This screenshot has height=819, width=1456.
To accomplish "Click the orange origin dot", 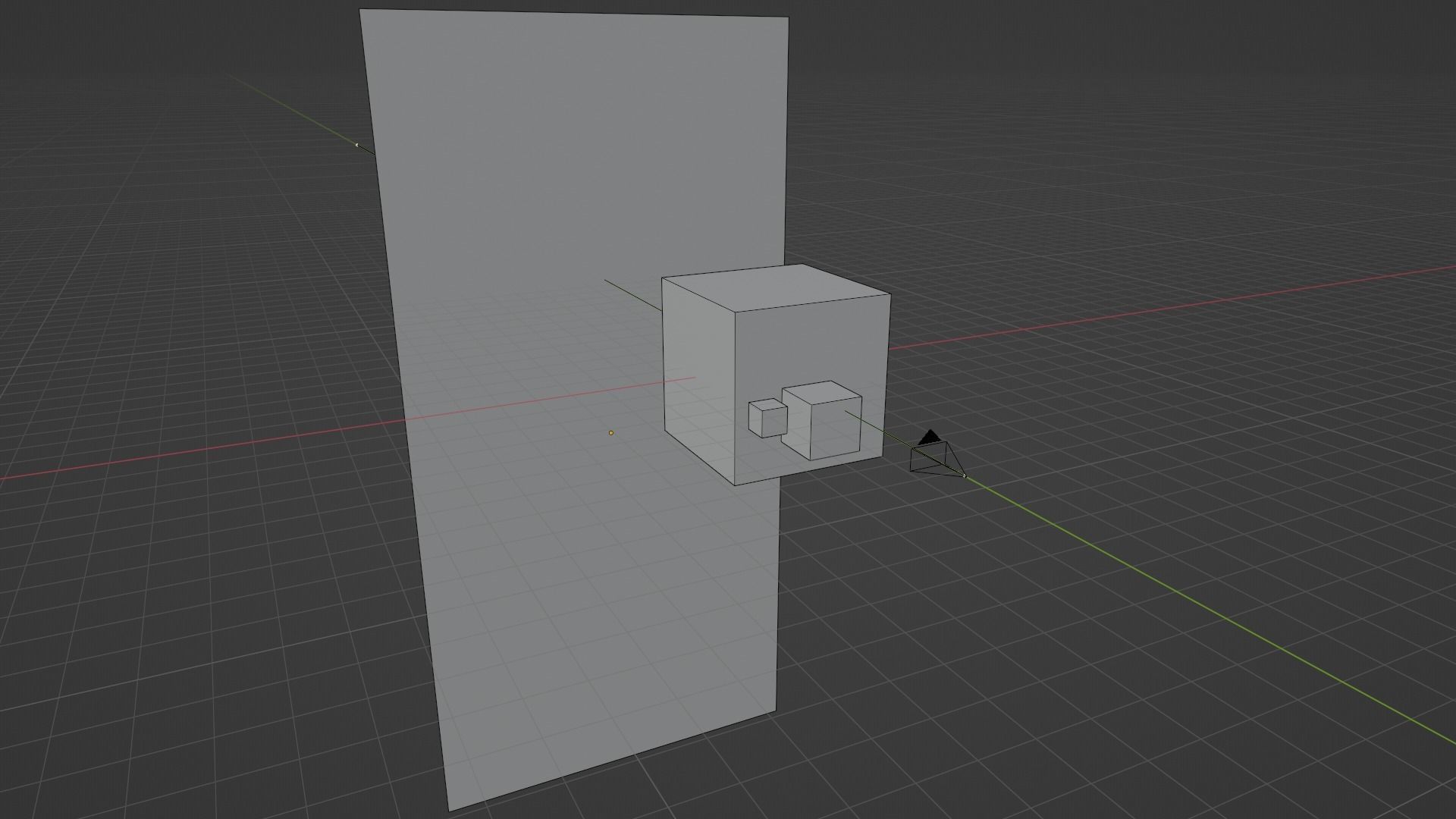I will 611,433.
